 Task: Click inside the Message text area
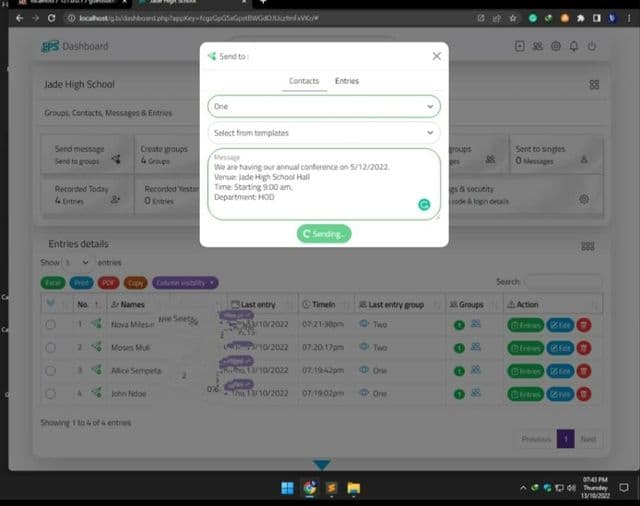click(x=324, y=184)
